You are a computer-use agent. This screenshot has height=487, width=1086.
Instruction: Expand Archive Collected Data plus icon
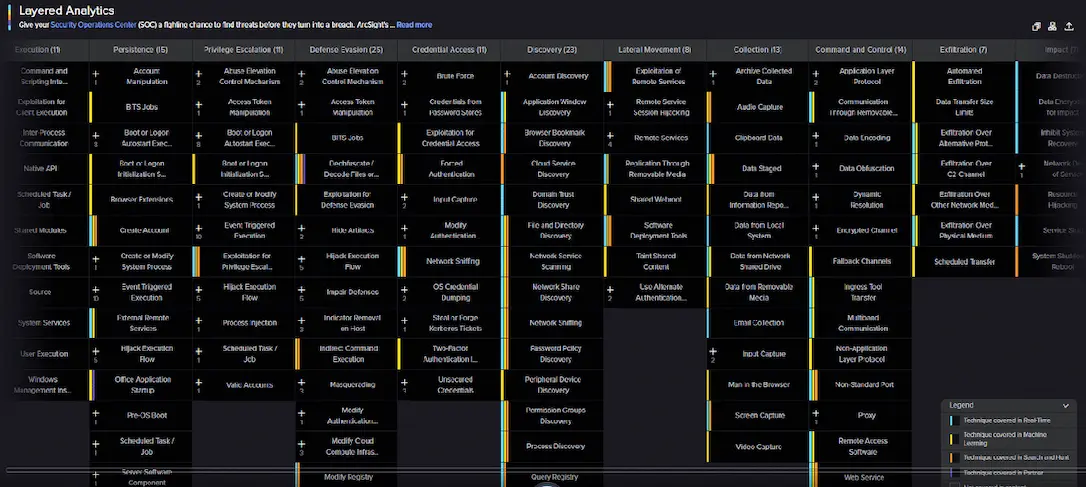[714, 73]
